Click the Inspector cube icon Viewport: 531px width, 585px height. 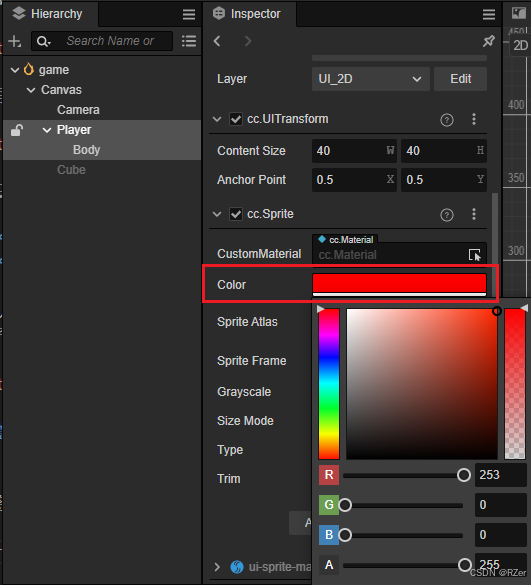point(219,13)
